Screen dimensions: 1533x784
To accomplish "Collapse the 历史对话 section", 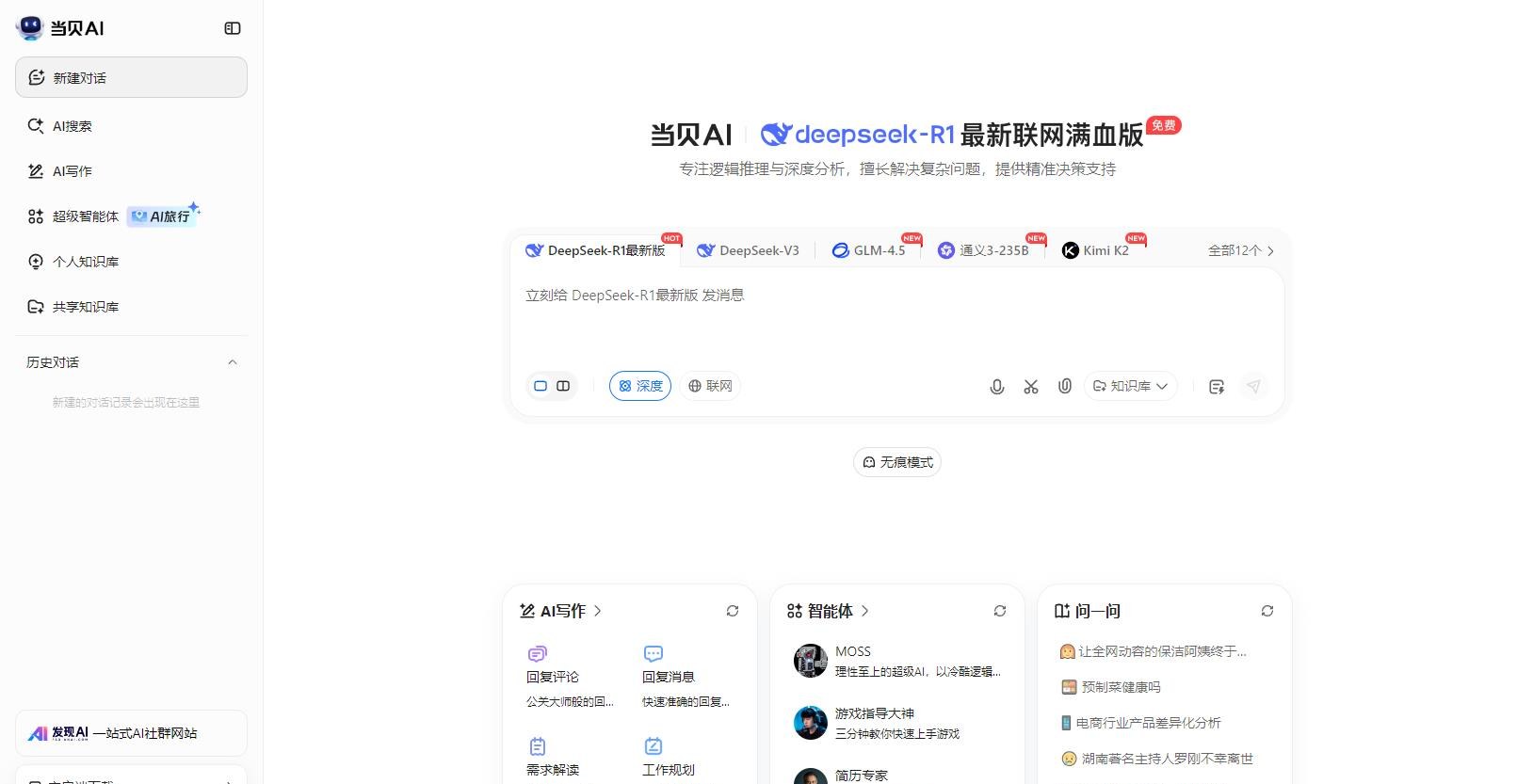I will click(233, 362).
